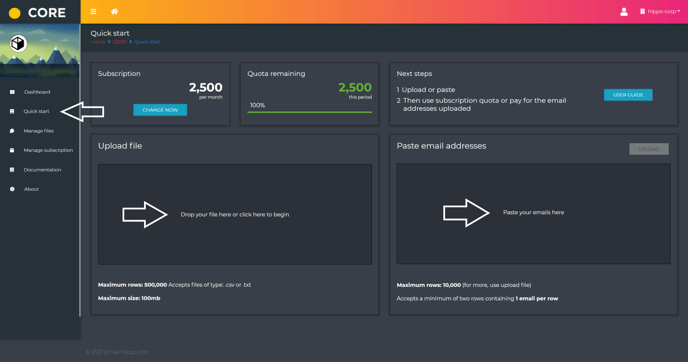Go to Dashboard menu item
The height and width of the screenshot is (362, 688).
pos(37,92)
